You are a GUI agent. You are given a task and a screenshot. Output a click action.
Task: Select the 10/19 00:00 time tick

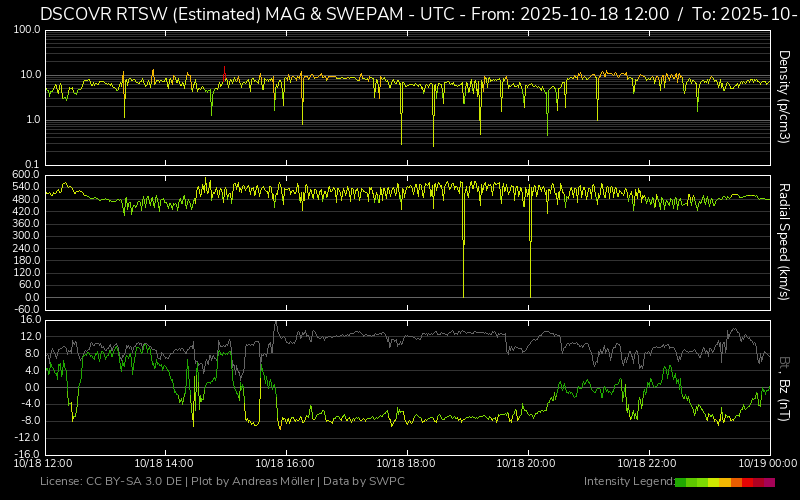(x=767, y=464)
